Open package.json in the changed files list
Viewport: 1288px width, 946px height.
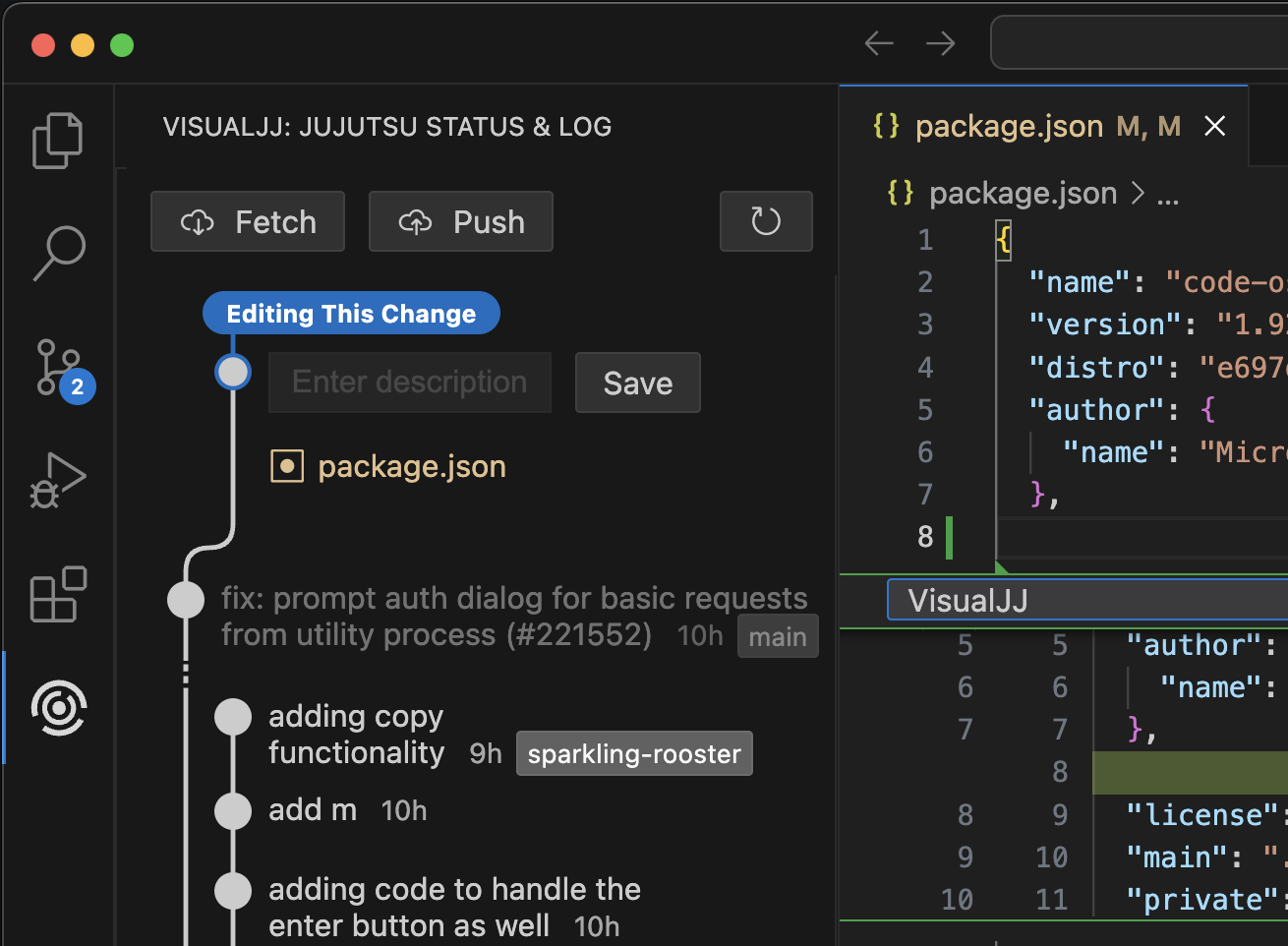click(x=411, y=467)
